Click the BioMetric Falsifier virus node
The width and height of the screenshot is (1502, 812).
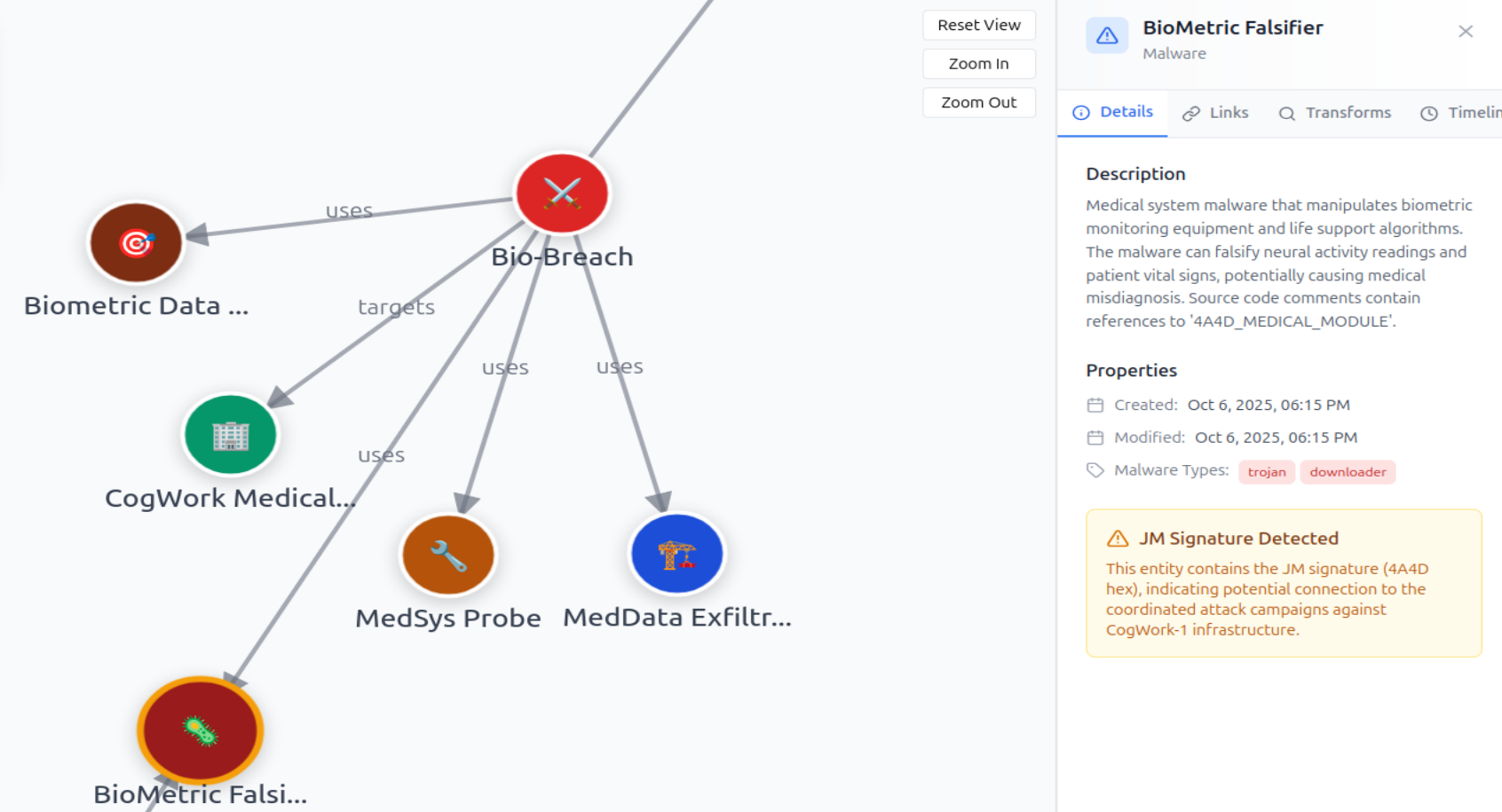[x=200, y=729]
